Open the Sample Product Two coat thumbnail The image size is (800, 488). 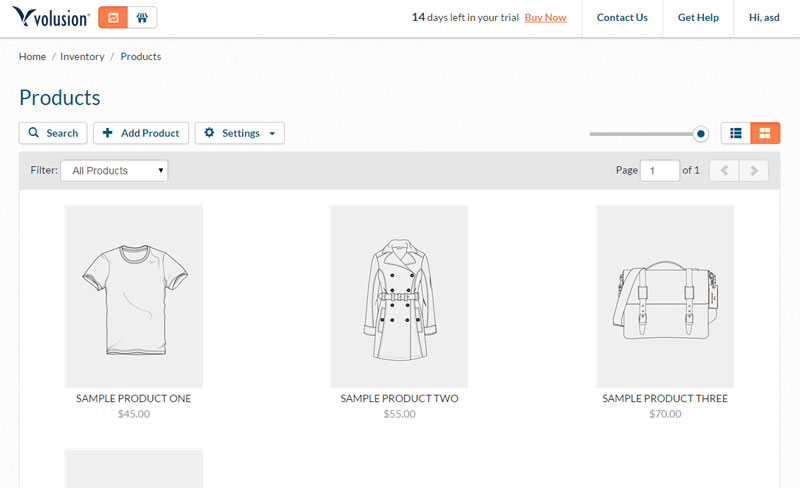pyautogui.click(x=399, y=297)
